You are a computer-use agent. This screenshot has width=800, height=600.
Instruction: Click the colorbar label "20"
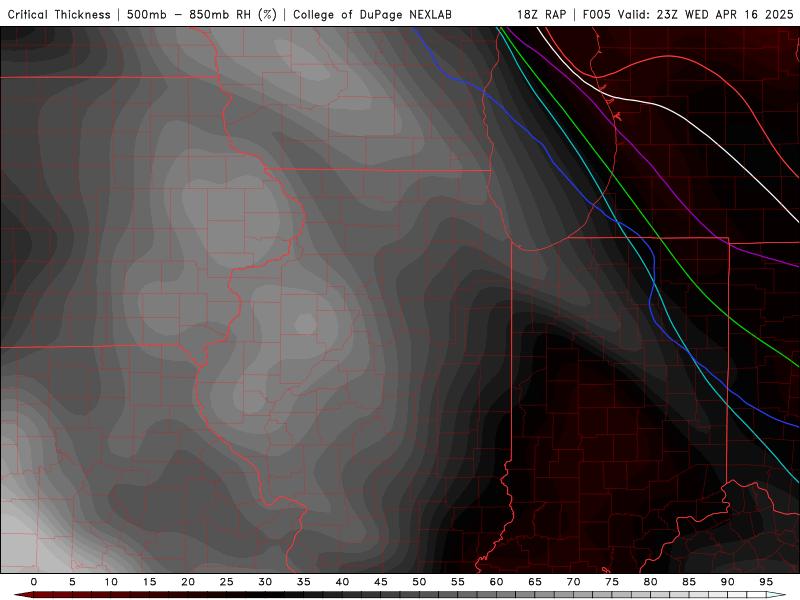point(188,582)
